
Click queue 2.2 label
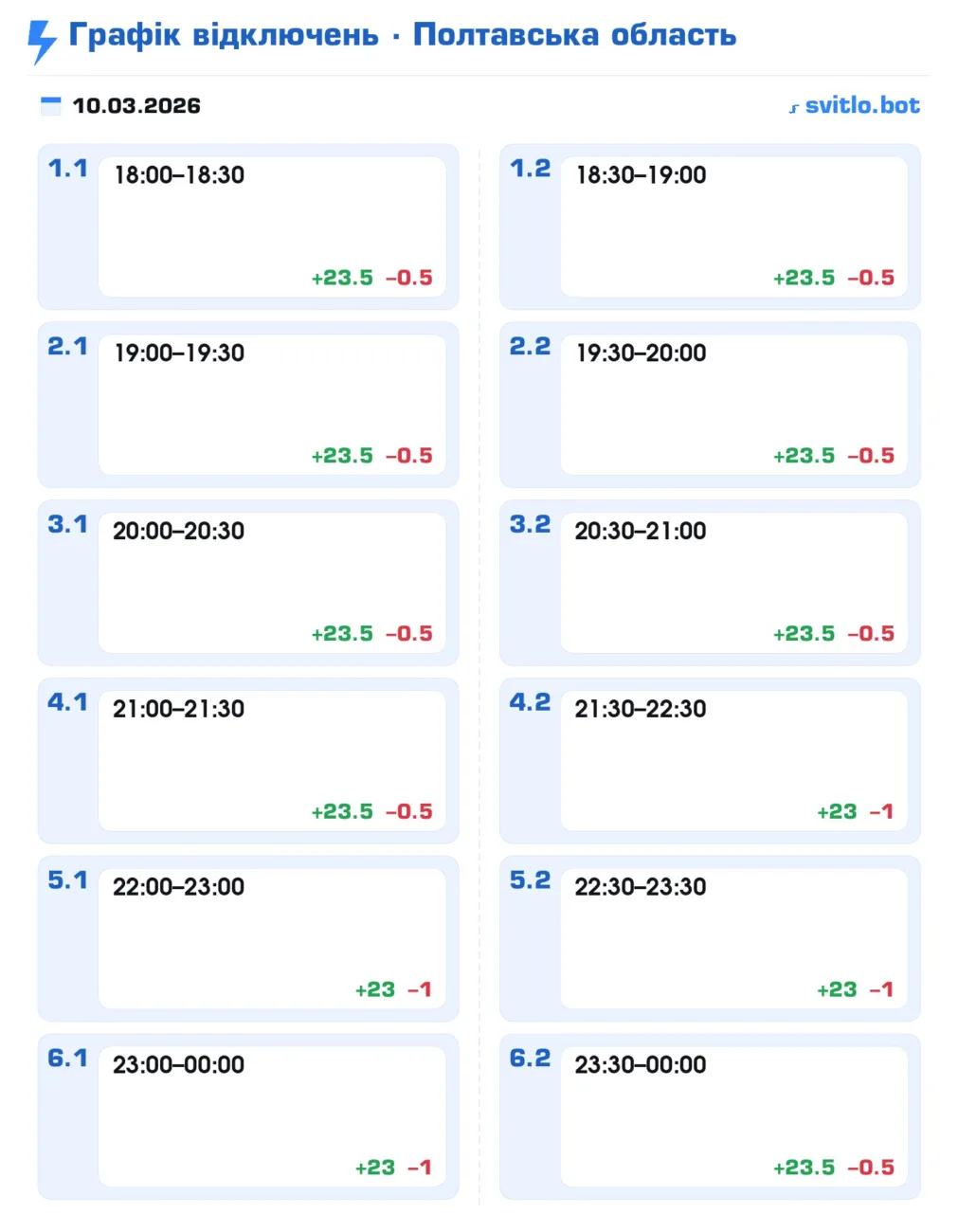point(530,347)
